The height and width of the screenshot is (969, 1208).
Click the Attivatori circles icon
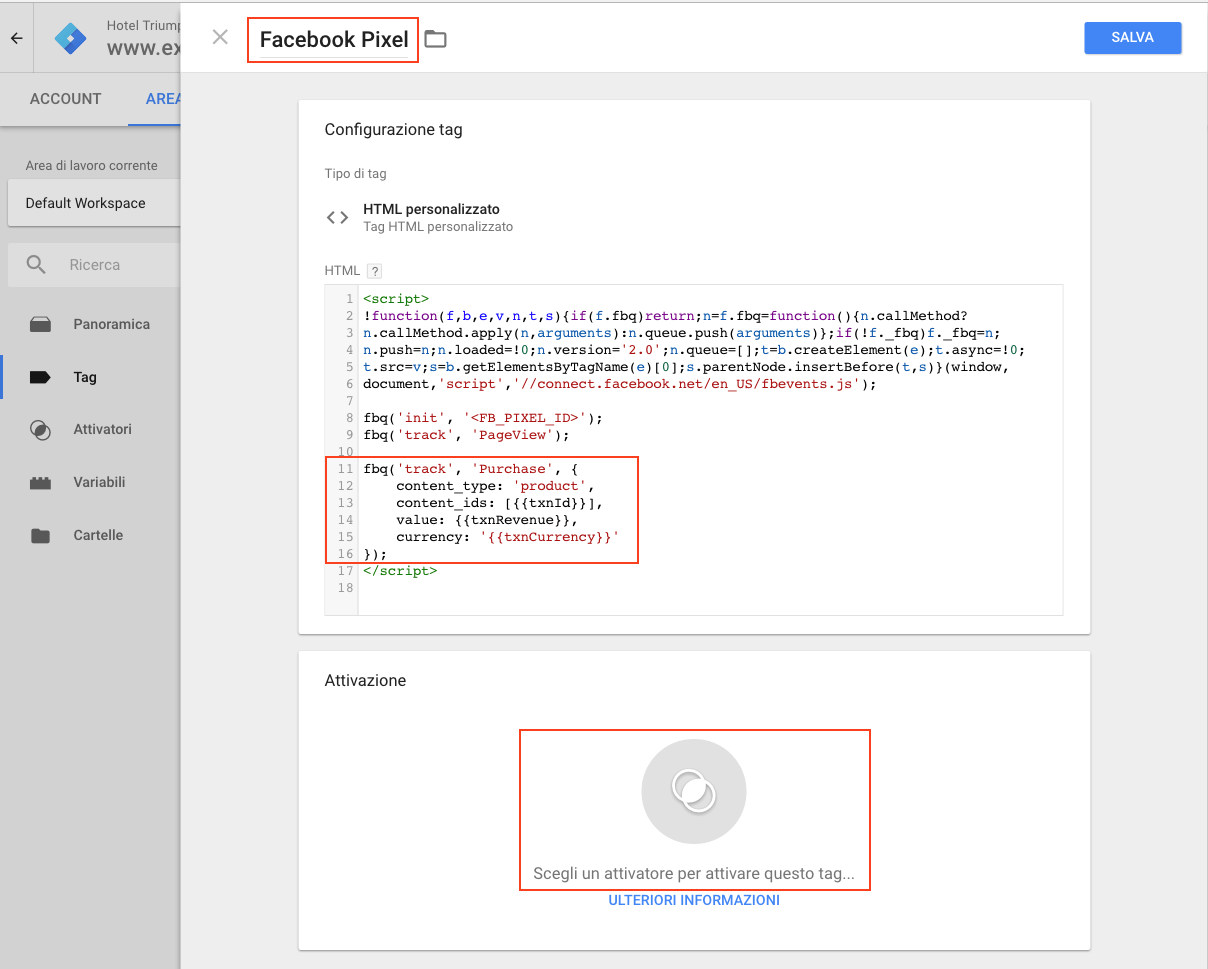pos(40,430)
